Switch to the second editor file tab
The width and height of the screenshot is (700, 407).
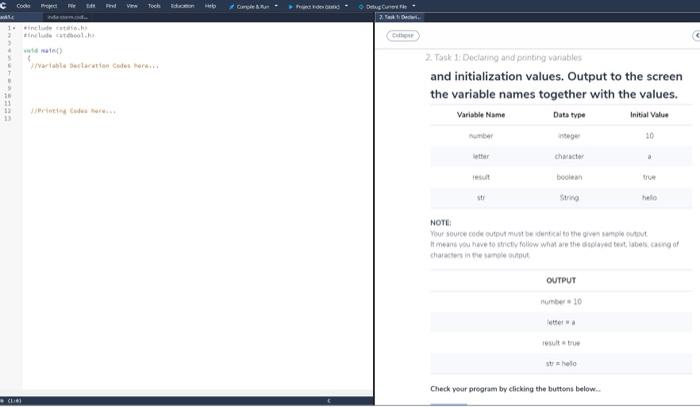(67, 17)
